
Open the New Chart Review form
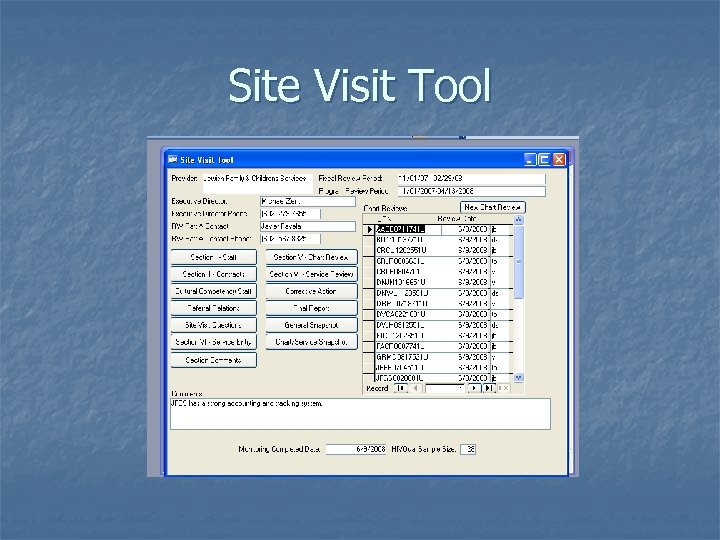click(493, 207)
